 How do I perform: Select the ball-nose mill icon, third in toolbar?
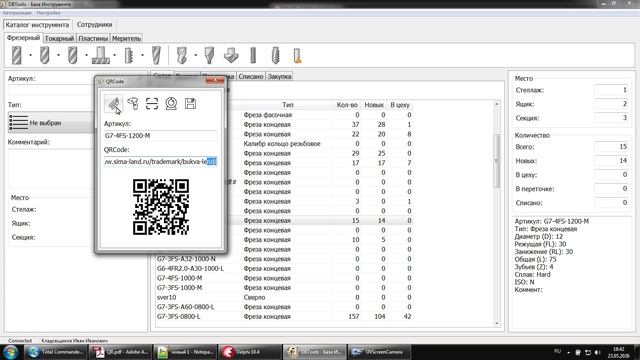point(72,55)
